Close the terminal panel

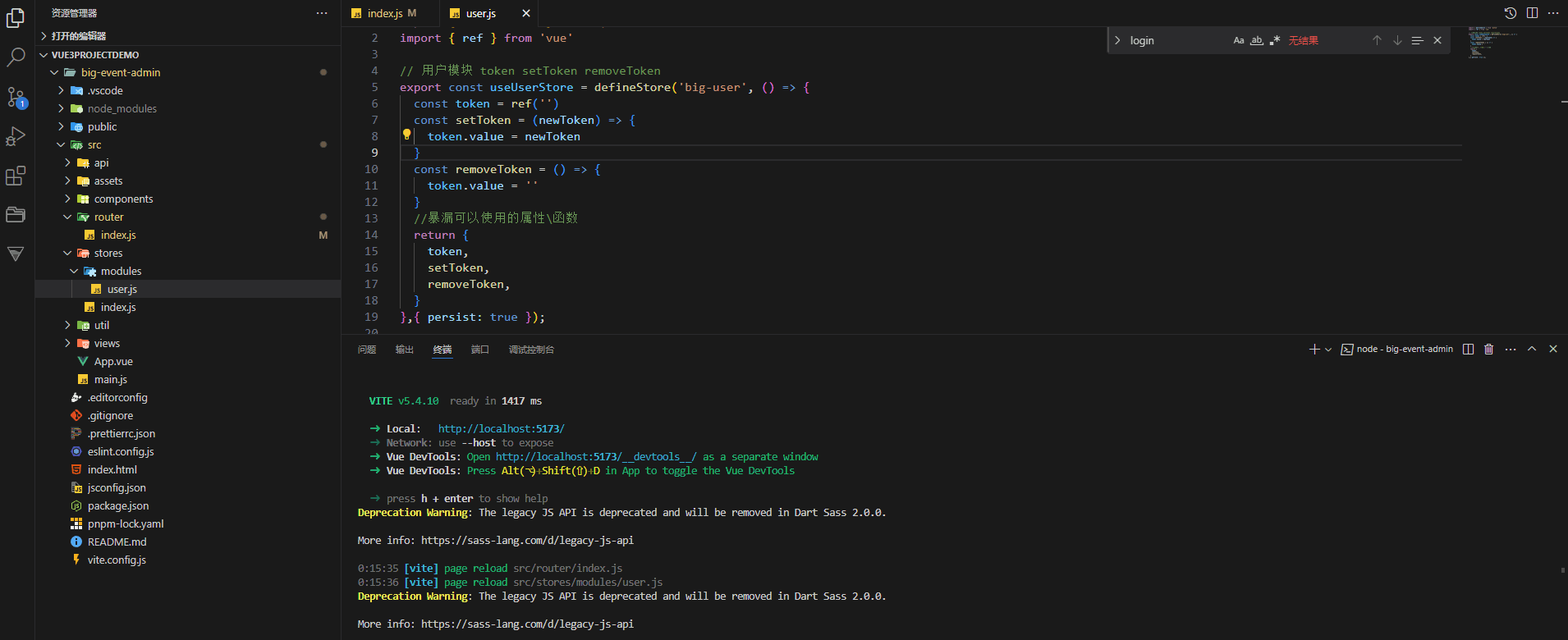click(x=1553, y=350)
